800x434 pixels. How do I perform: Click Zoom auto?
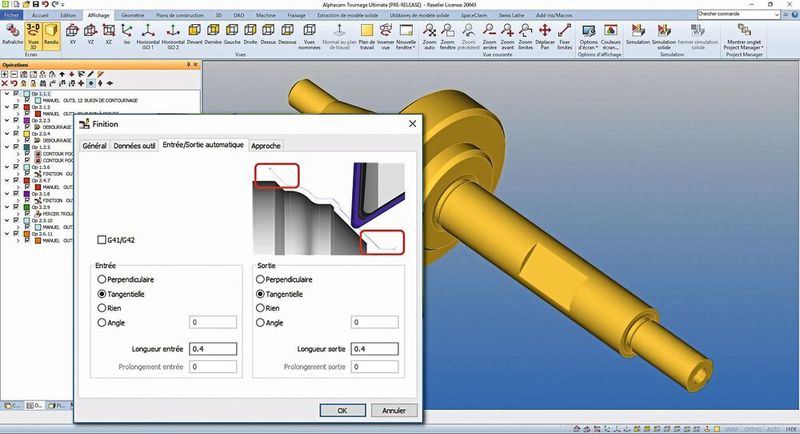(x=430, y=36)
